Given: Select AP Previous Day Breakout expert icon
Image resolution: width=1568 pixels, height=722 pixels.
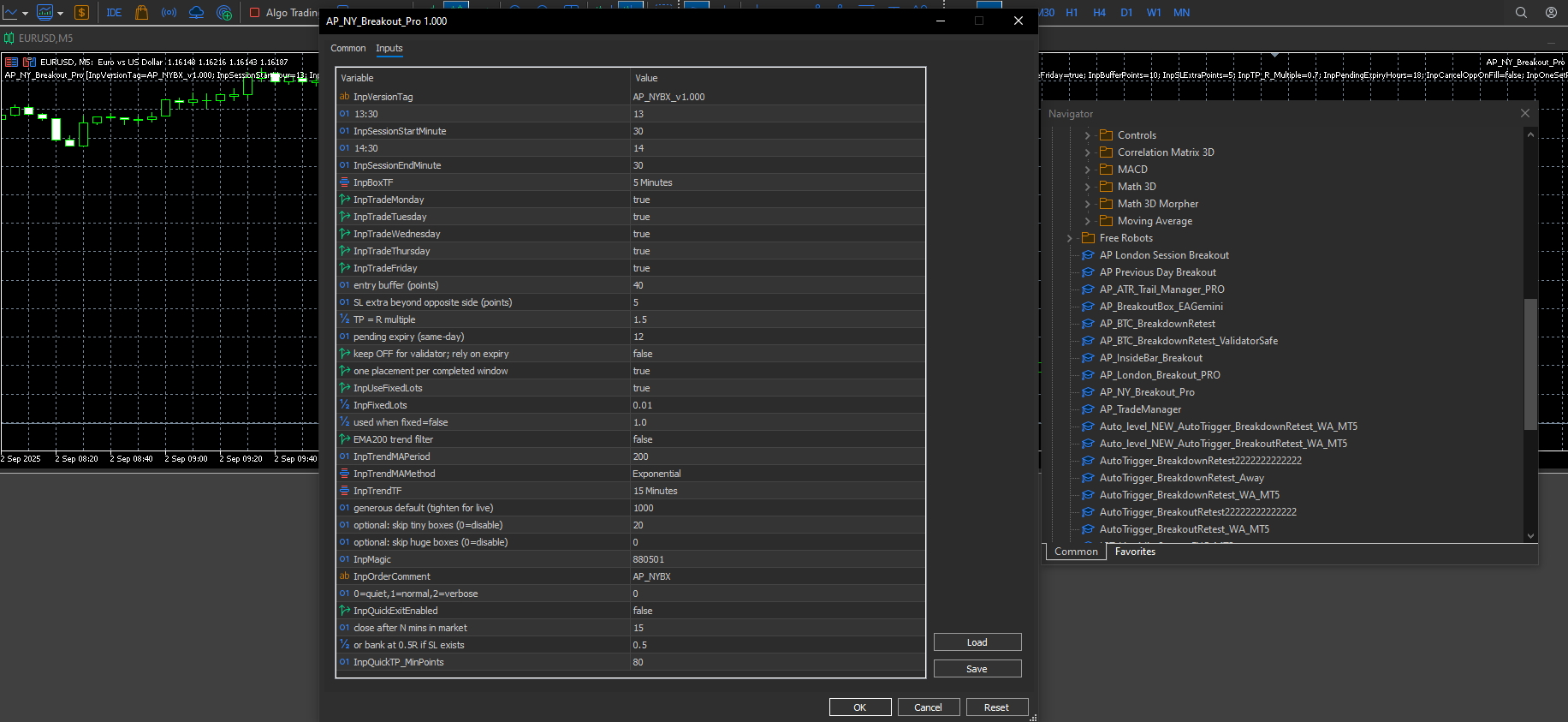Looking at the screenshot, I should click(x=1088, y=272).
